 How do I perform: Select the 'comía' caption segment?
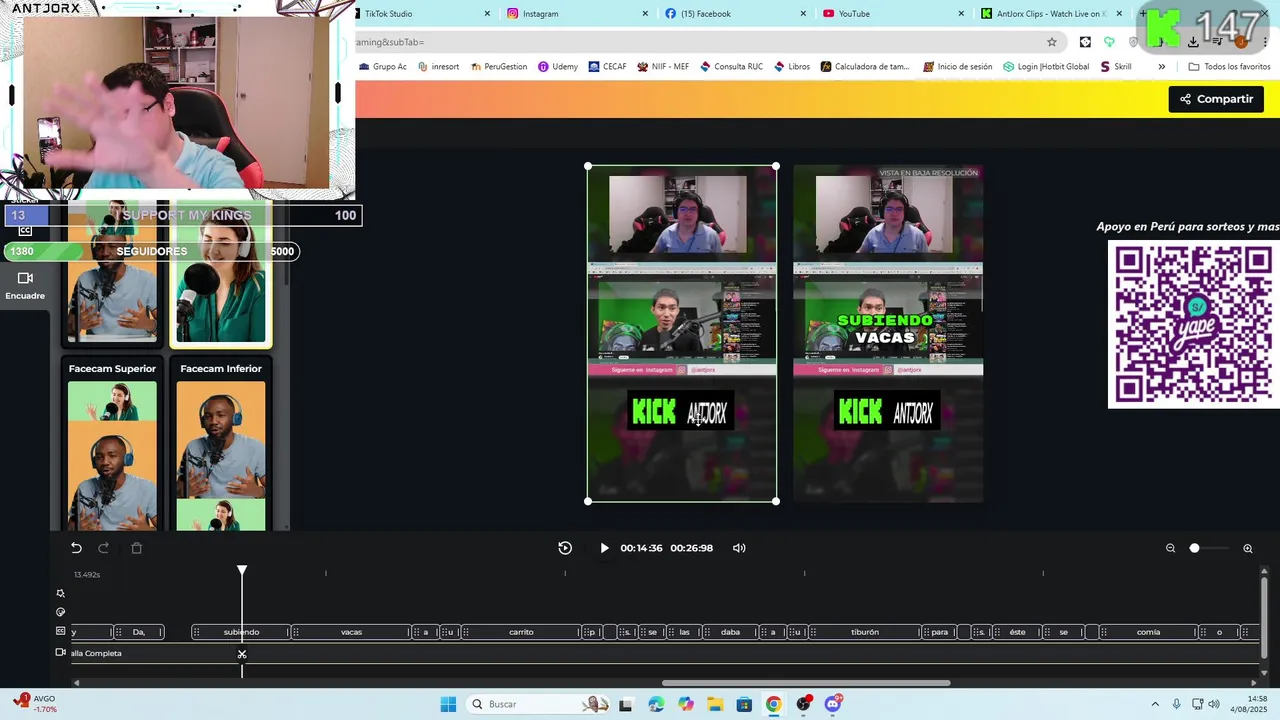[x=1148, y=632]
